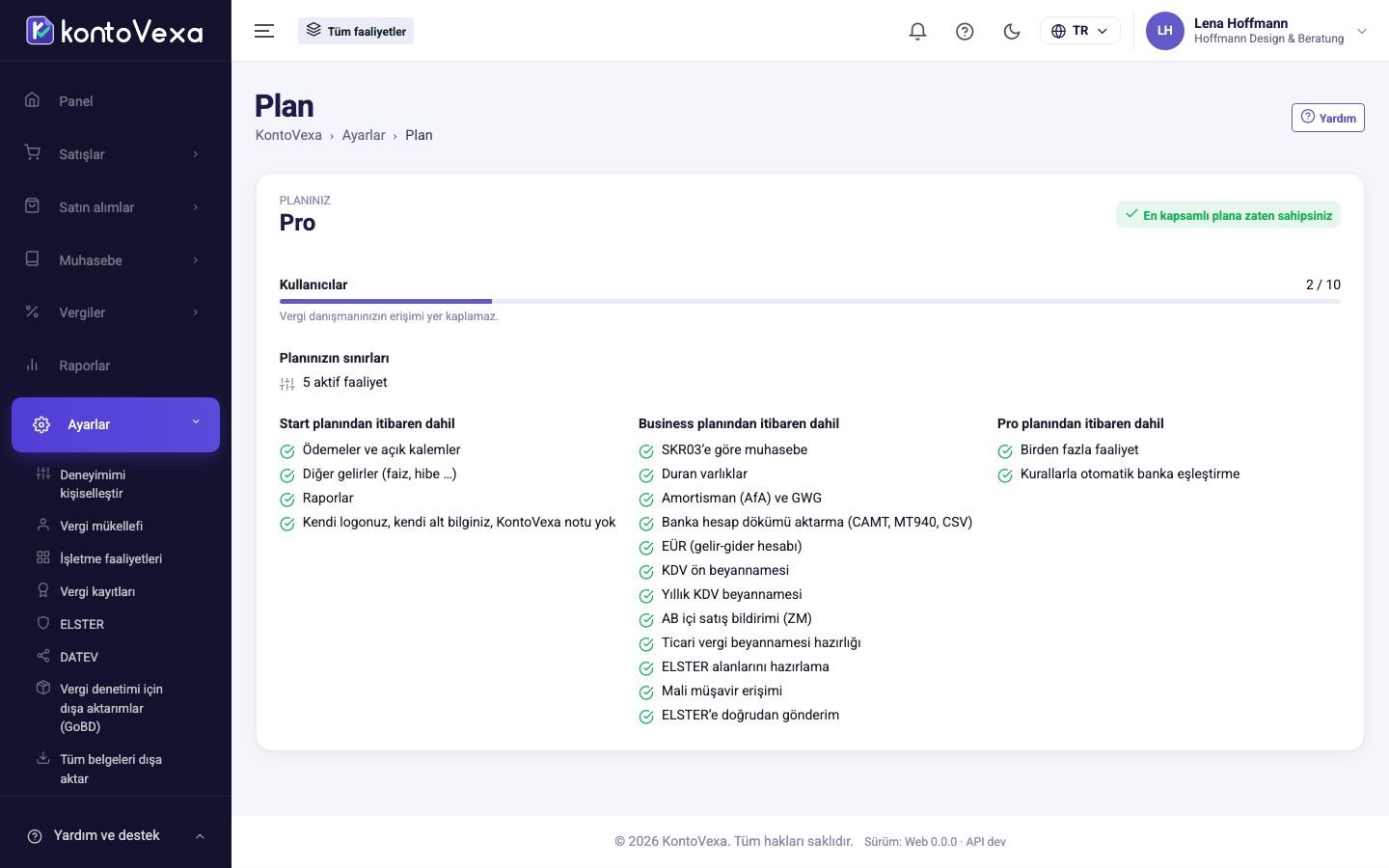Click the help question mark icon in header
1389x868 pixels.
[965, 31]
